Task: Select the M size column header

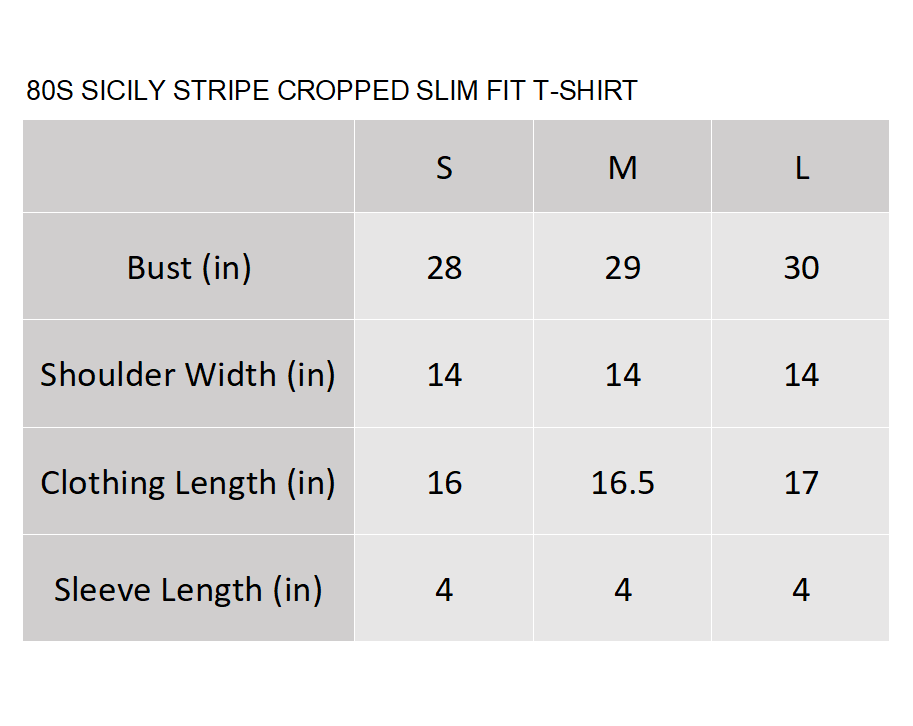Action: [x=622, y=167]
